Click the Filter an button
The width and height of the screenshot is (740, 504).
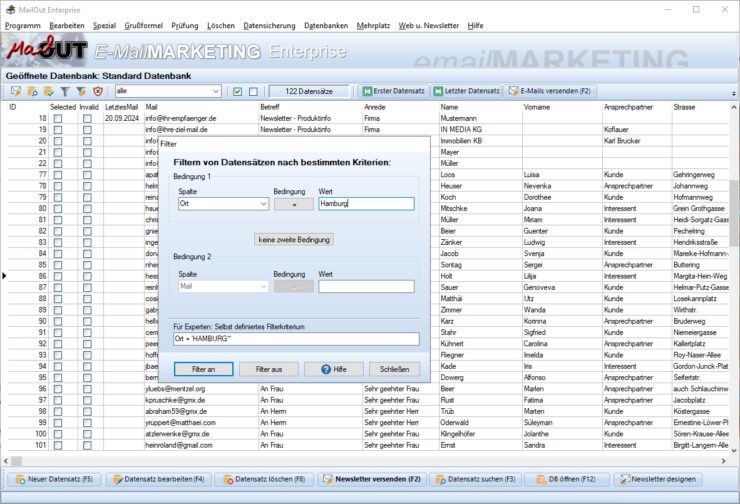point(203,369)
